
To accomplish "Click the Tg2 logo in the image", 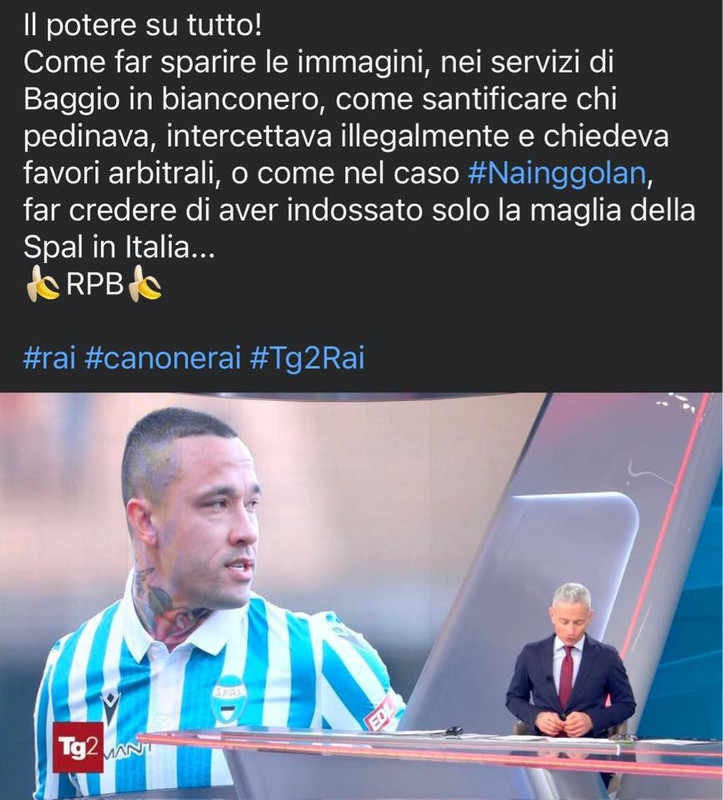I will (78, 747).
